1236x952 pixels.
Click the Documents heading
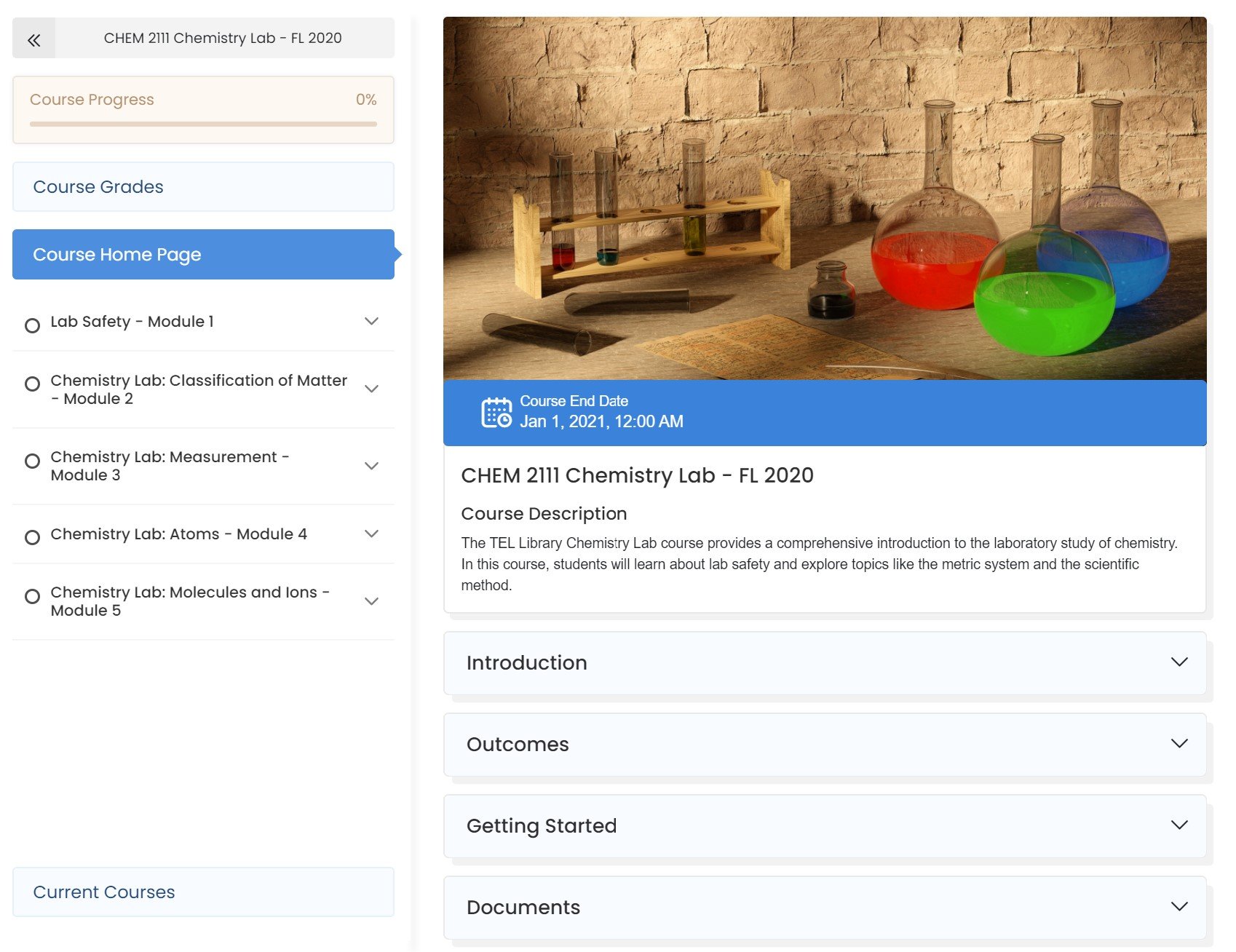coord(523,908)
